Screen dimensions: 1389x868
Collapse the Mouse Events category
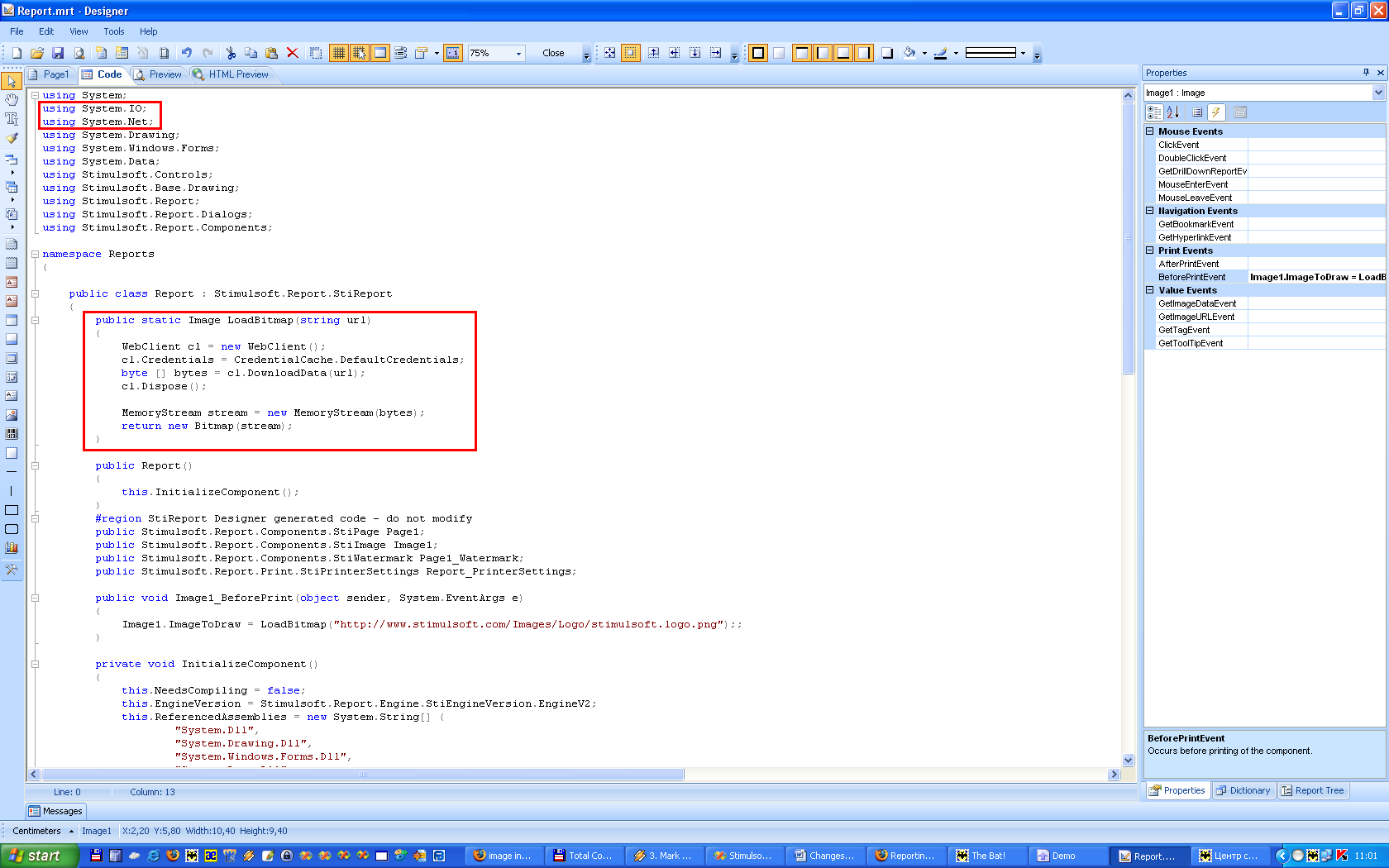click(x=1150, y=131)
